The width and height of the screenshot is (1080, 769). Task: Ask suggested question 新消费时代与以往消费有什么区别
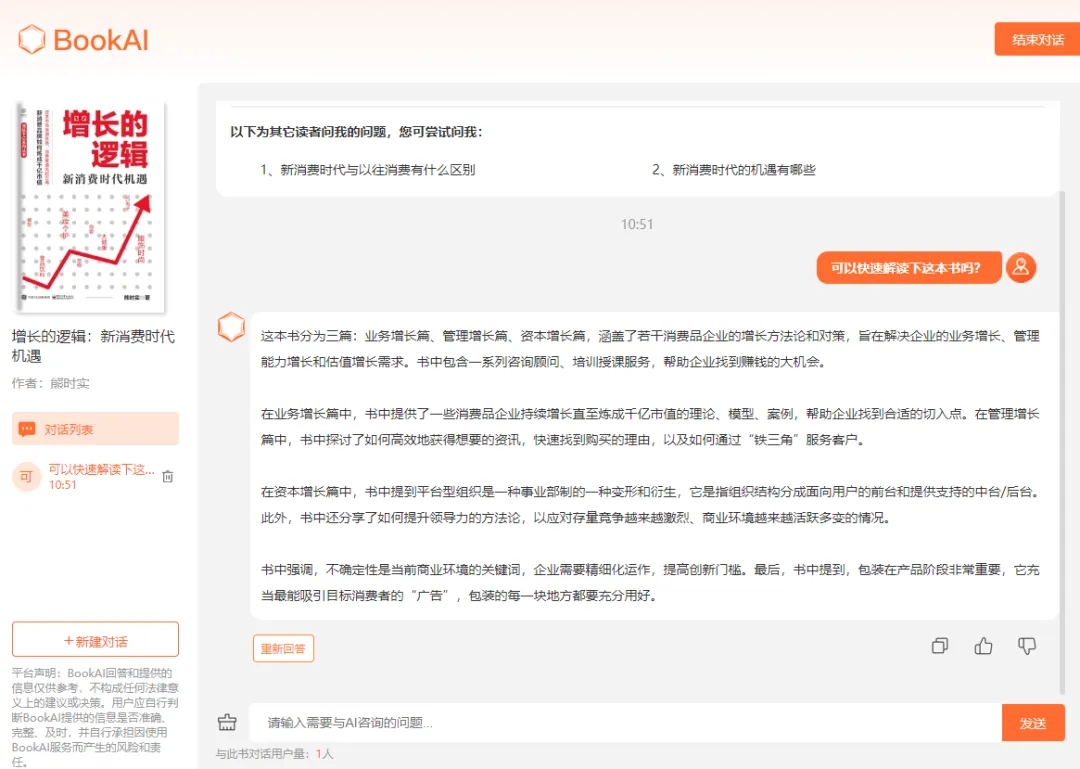[x=367, y=170]
